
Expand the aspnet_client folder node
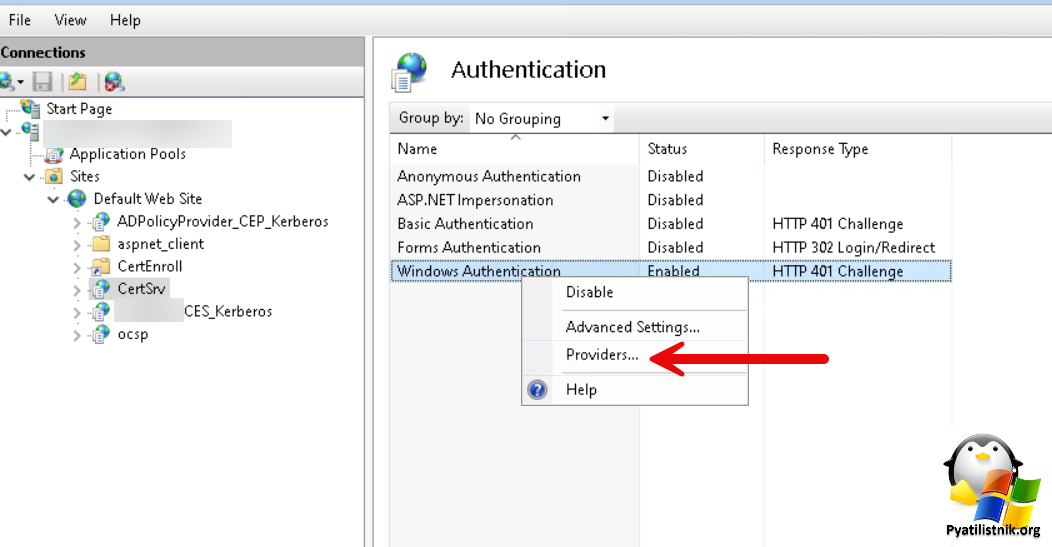(76, 245)
